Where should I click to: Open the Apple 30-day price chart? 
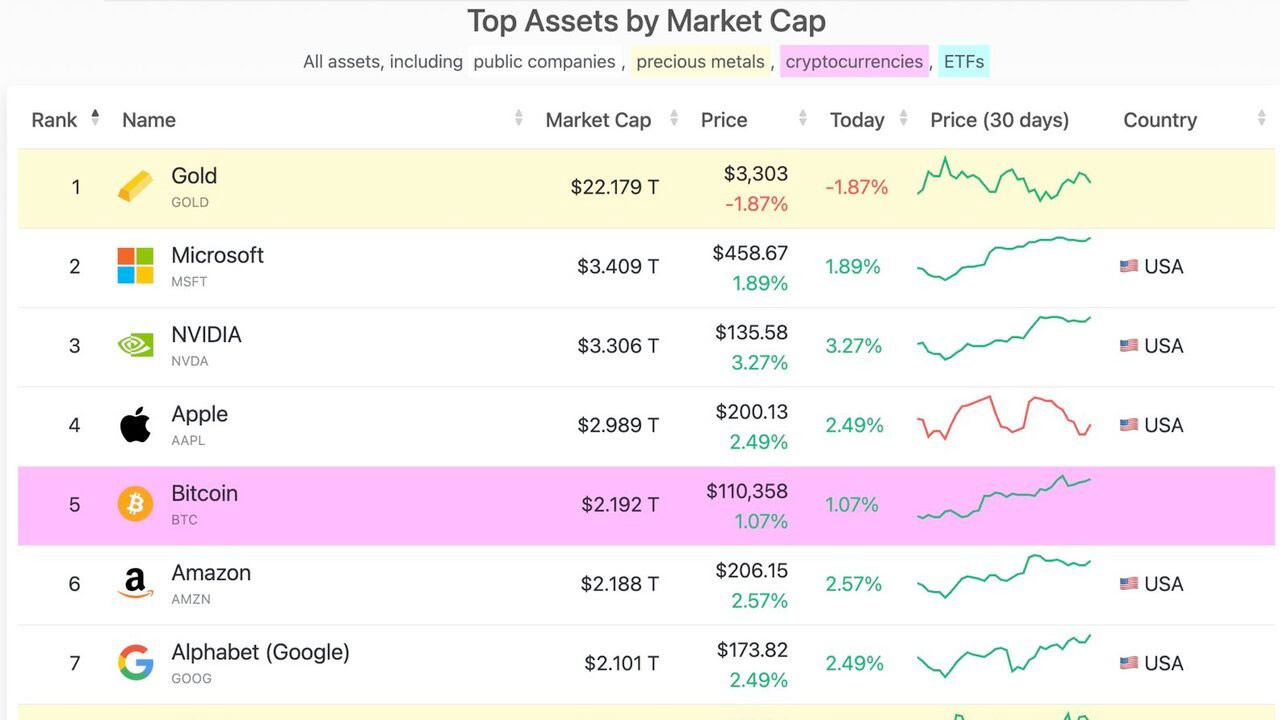click(1004, 416)
